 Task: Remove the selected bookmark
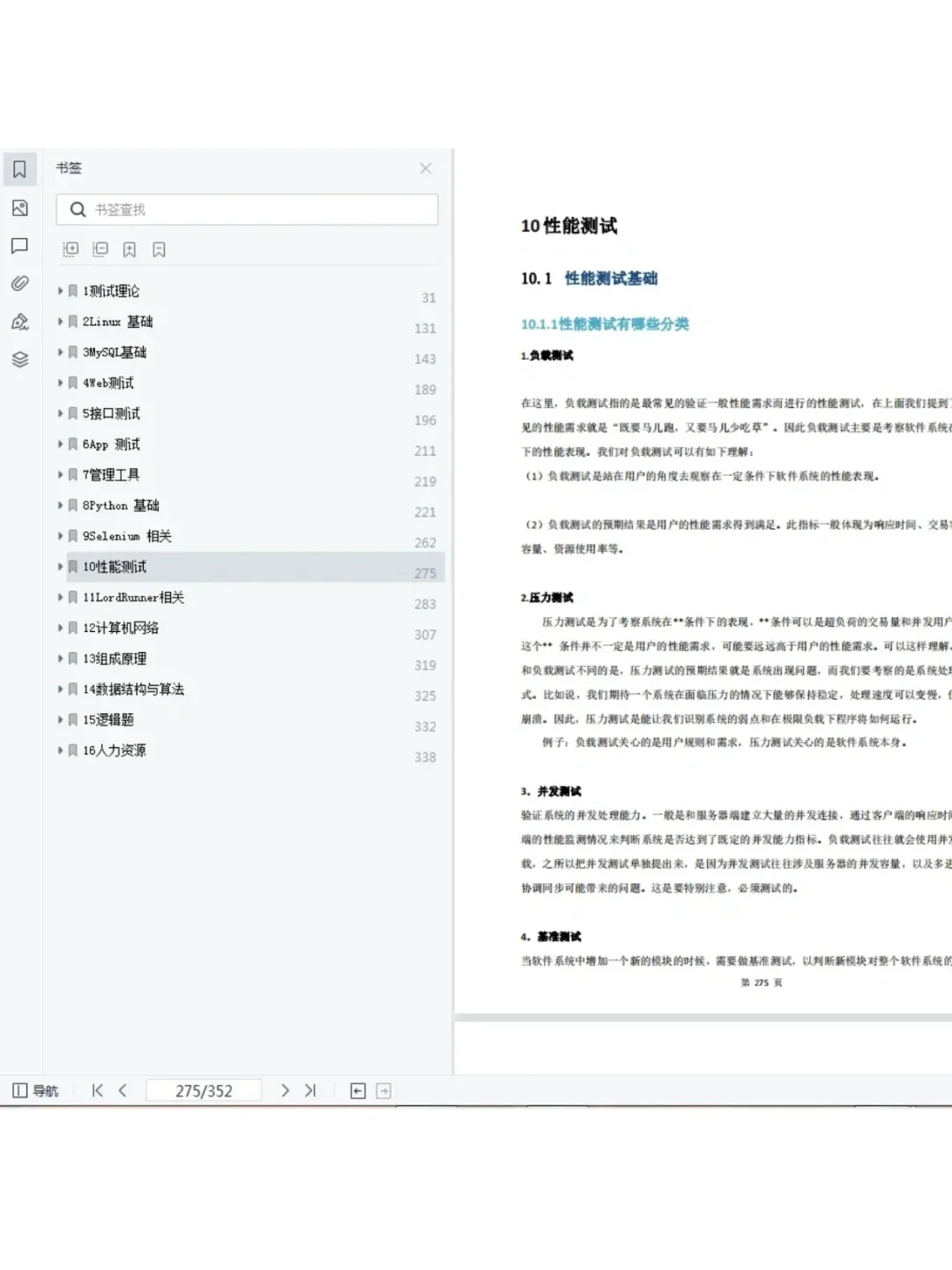coord(159,249)
